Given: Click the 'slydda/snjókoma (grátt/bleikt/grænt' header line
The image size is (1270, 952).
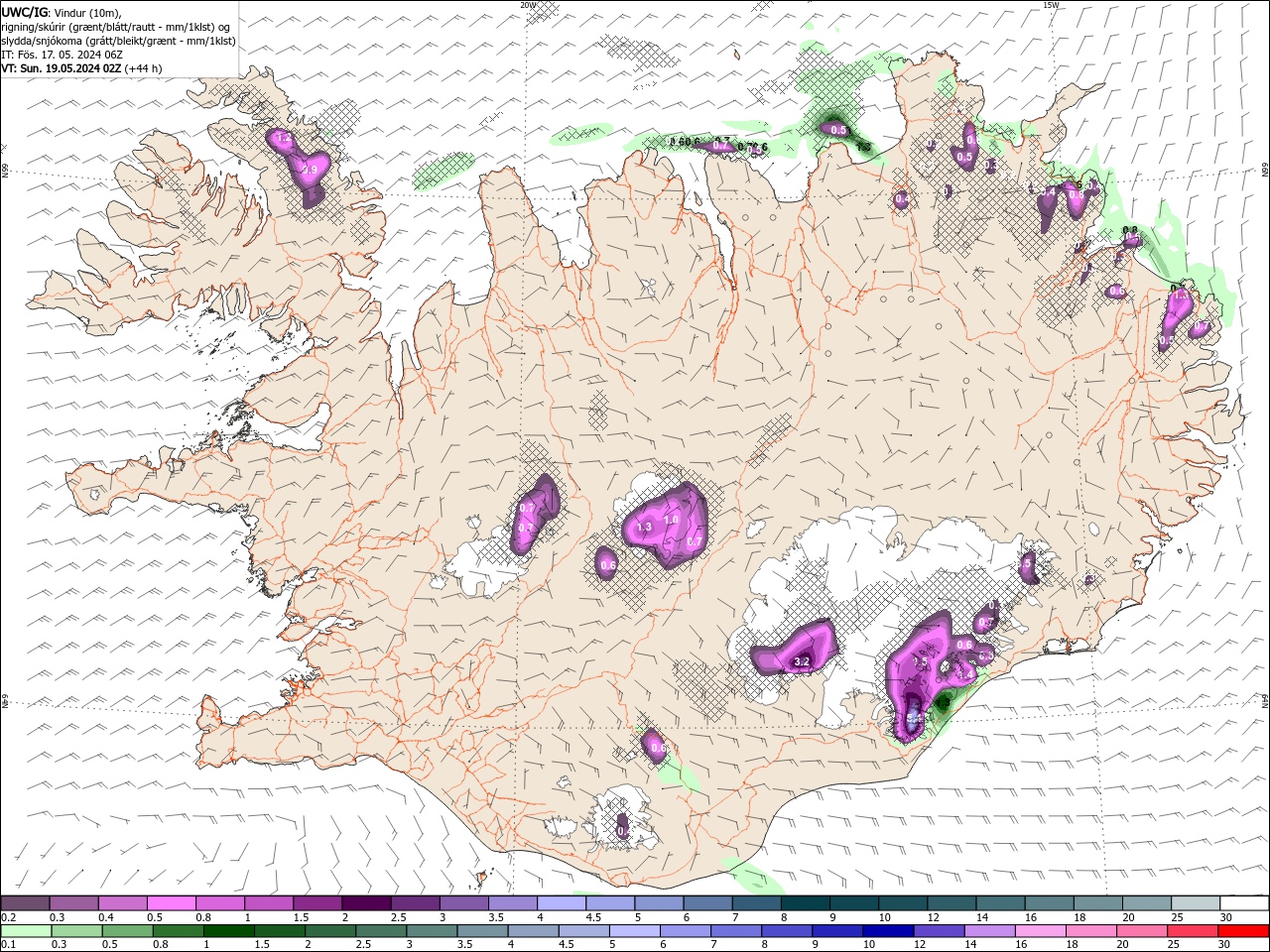Looking at the screenshot, I should (x=118, y=41).
